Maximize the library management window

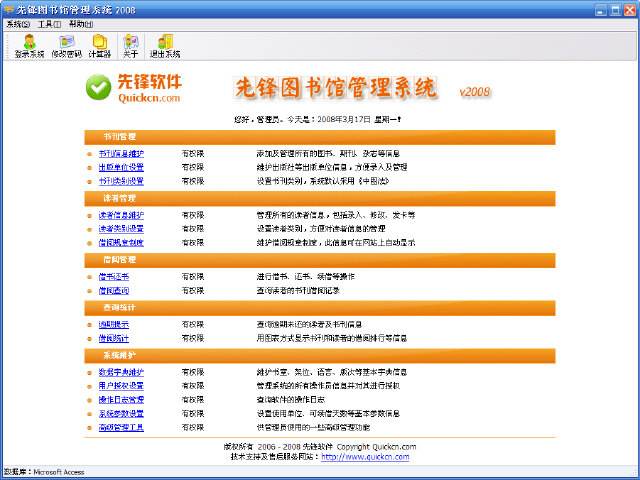pos(616,10)
